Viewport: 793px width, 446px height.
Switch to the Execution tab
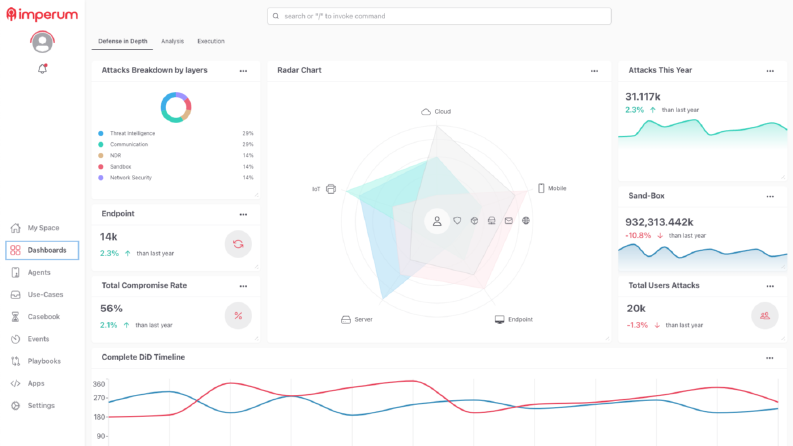pos(211,41)
